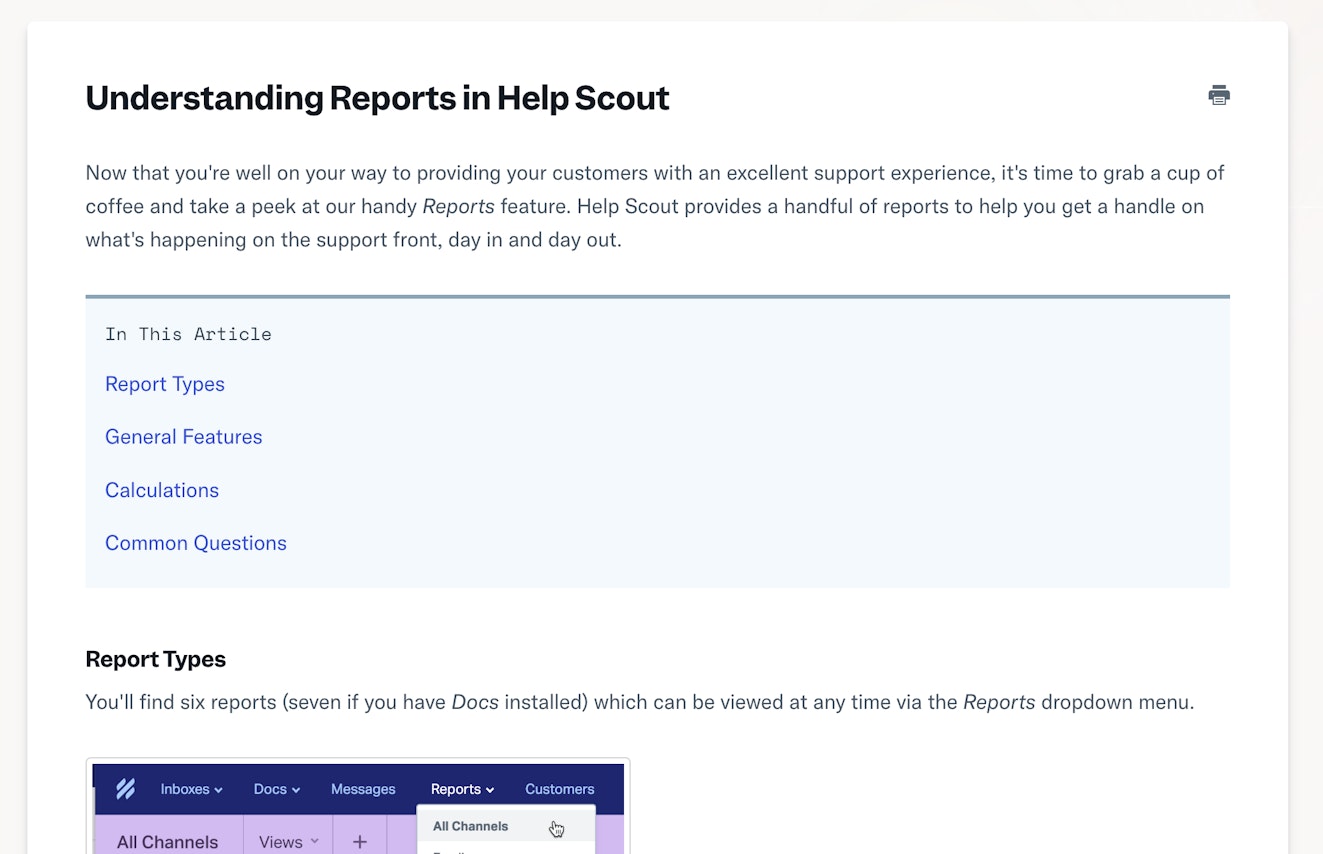Click the print article icon
The height and width of the screenshot is (854, 1323).
(x=1218, y=96)
